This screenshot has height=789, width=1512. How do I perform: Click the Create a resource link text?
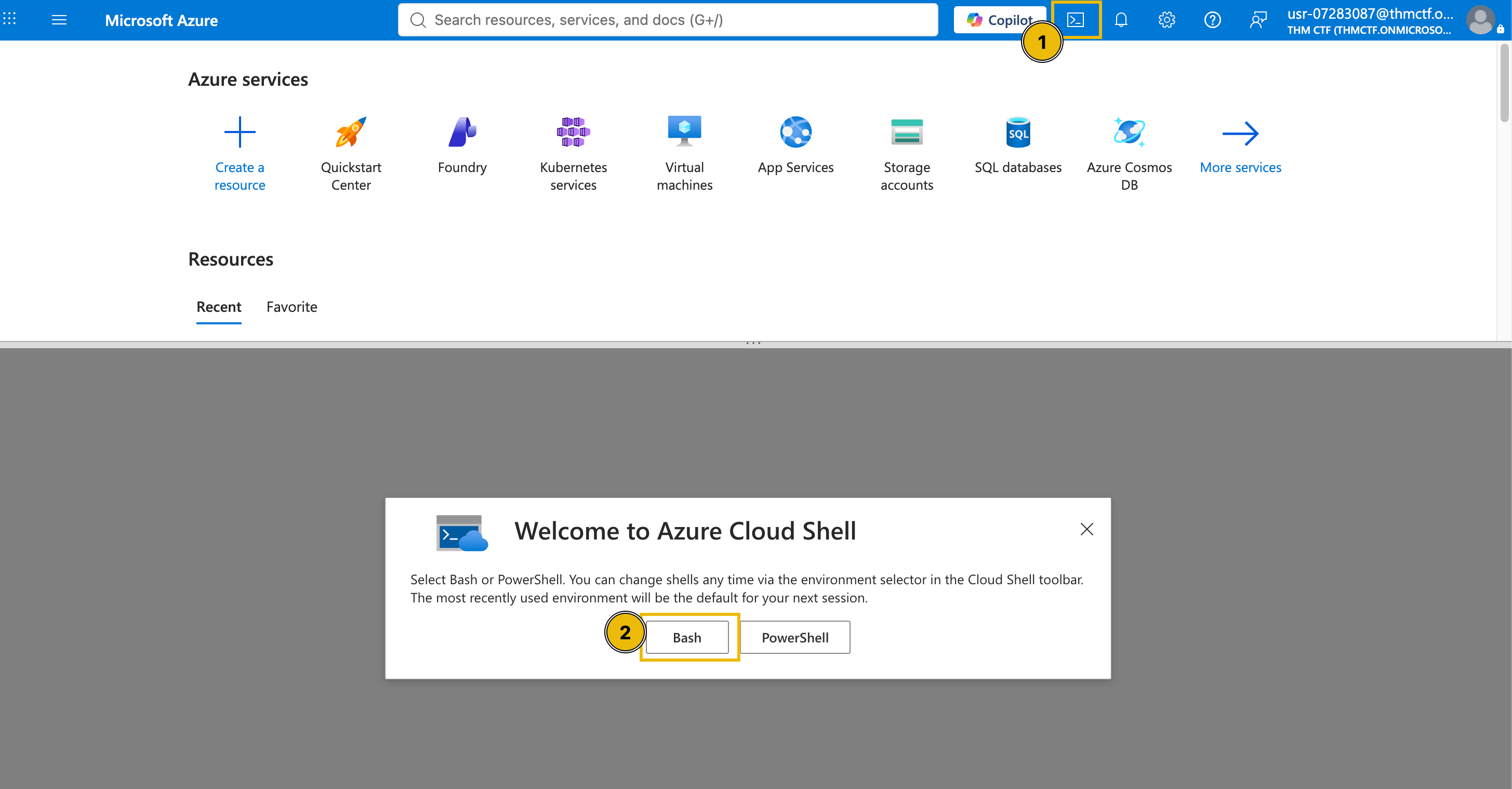(x=240, y=176)
